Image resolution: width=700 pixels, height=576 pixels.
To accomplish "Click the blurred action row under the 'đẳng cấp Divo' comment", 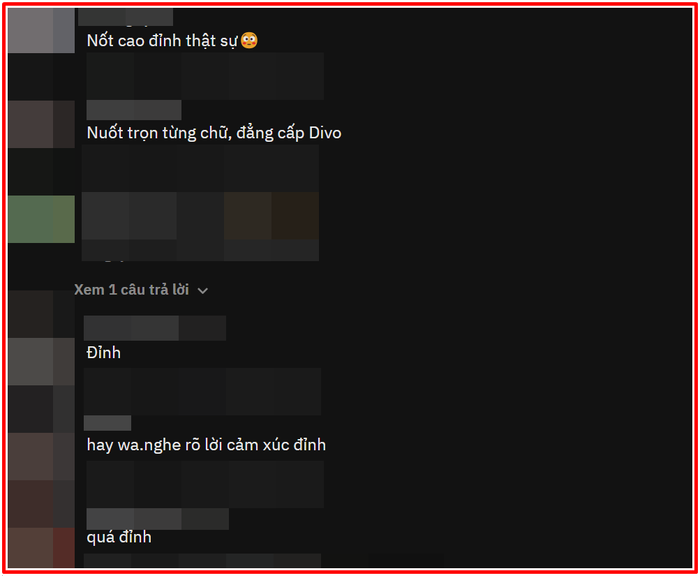I will pyautogui.click(x=200, y=168).
